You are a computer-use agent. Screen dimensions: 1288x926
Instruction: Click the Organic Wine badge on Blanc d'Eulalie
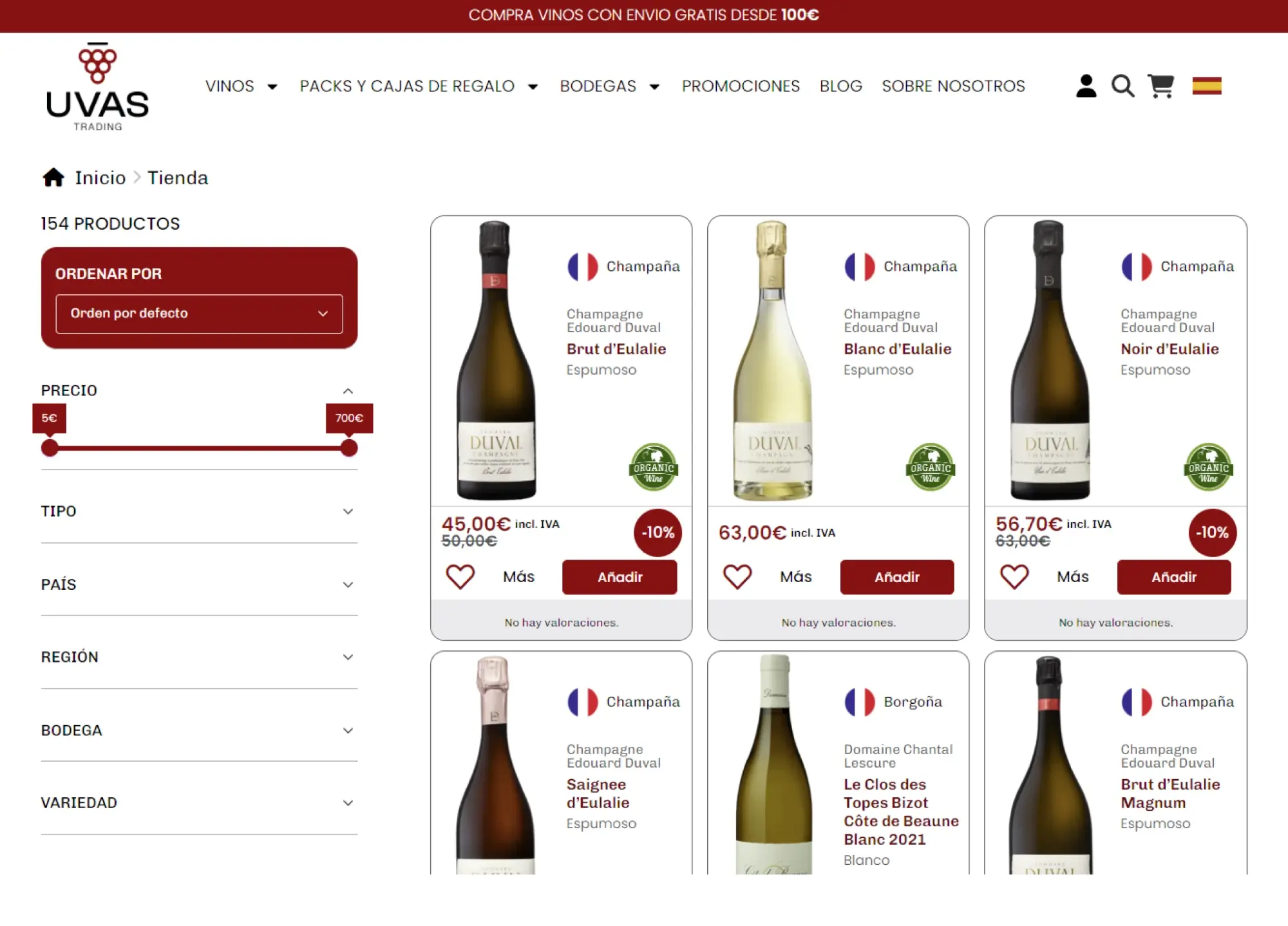(930, 468)
